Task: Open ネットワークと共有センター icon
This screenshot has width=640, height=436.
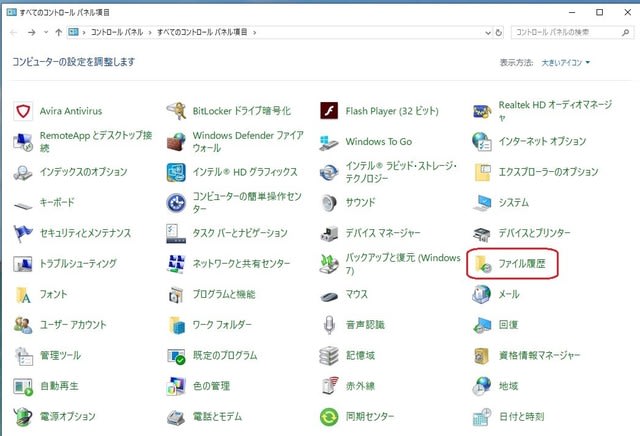Action: coord(176,264)
